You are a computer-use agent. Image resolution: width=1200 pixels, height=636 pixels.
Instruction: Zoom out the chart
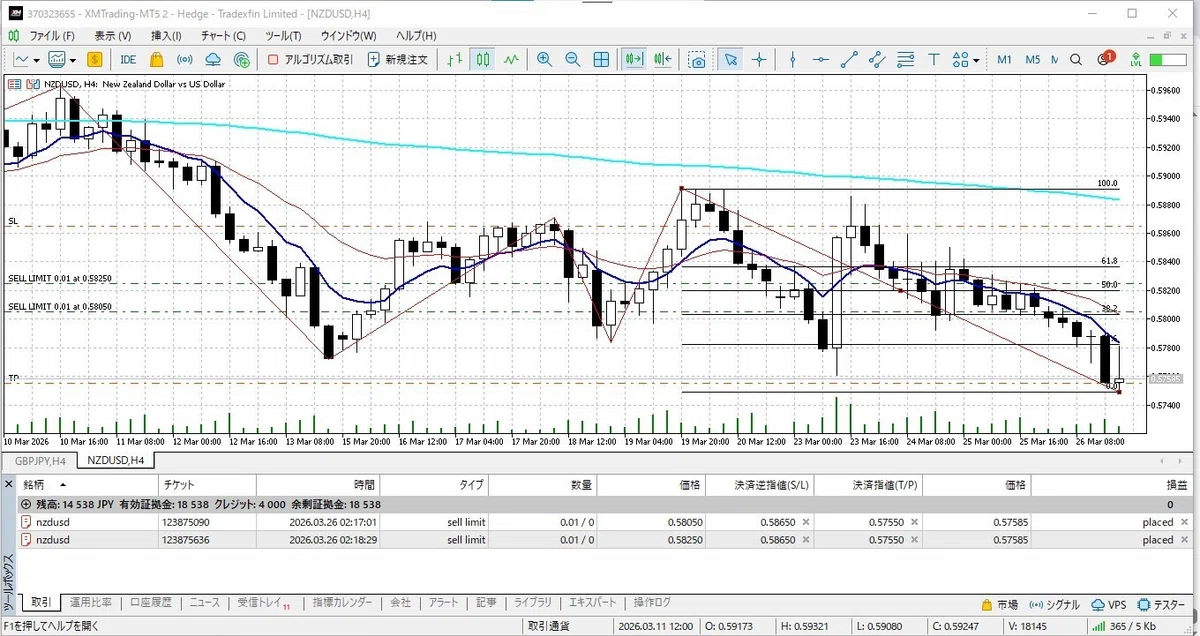(x=572, y=59)
